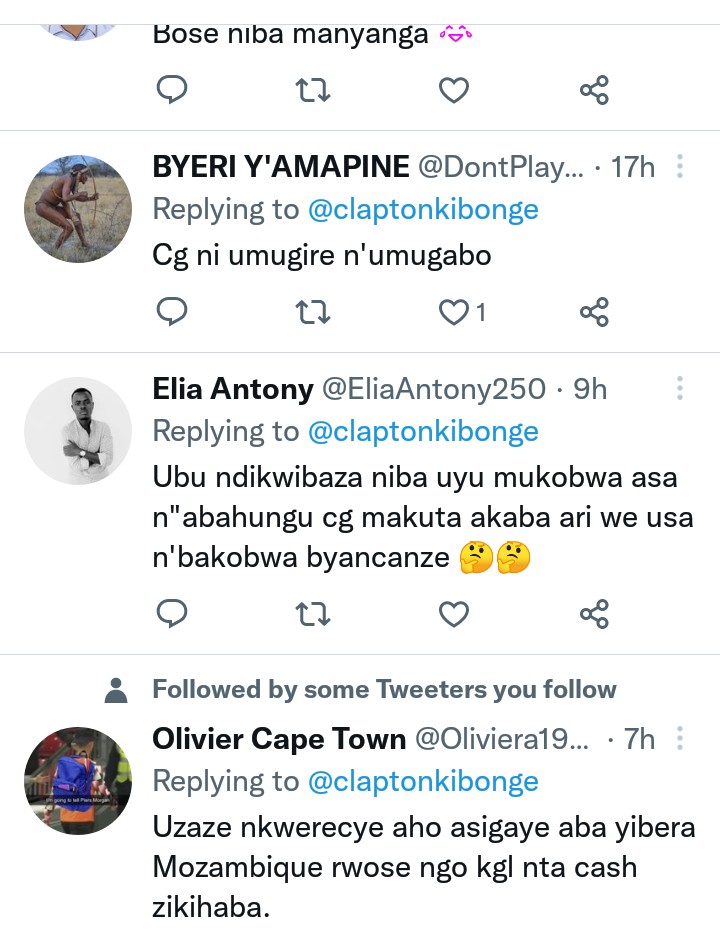Like Elia Antony's tweet
Image resolution: width=720 pixels, height=942 pixels.
point(454,612)
